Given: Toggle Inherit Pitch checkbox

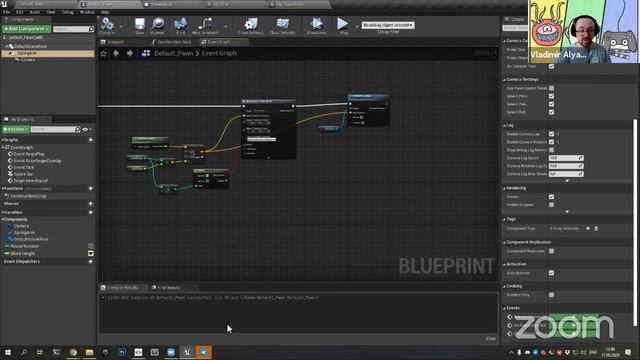Looking at the screenshot, I should click(551, 96).
